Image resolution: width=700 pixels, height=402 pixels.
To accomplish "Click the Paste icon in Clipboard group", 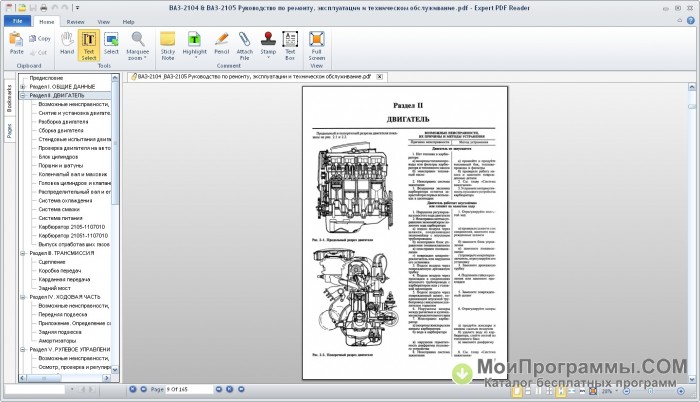I will pos(17,39).
